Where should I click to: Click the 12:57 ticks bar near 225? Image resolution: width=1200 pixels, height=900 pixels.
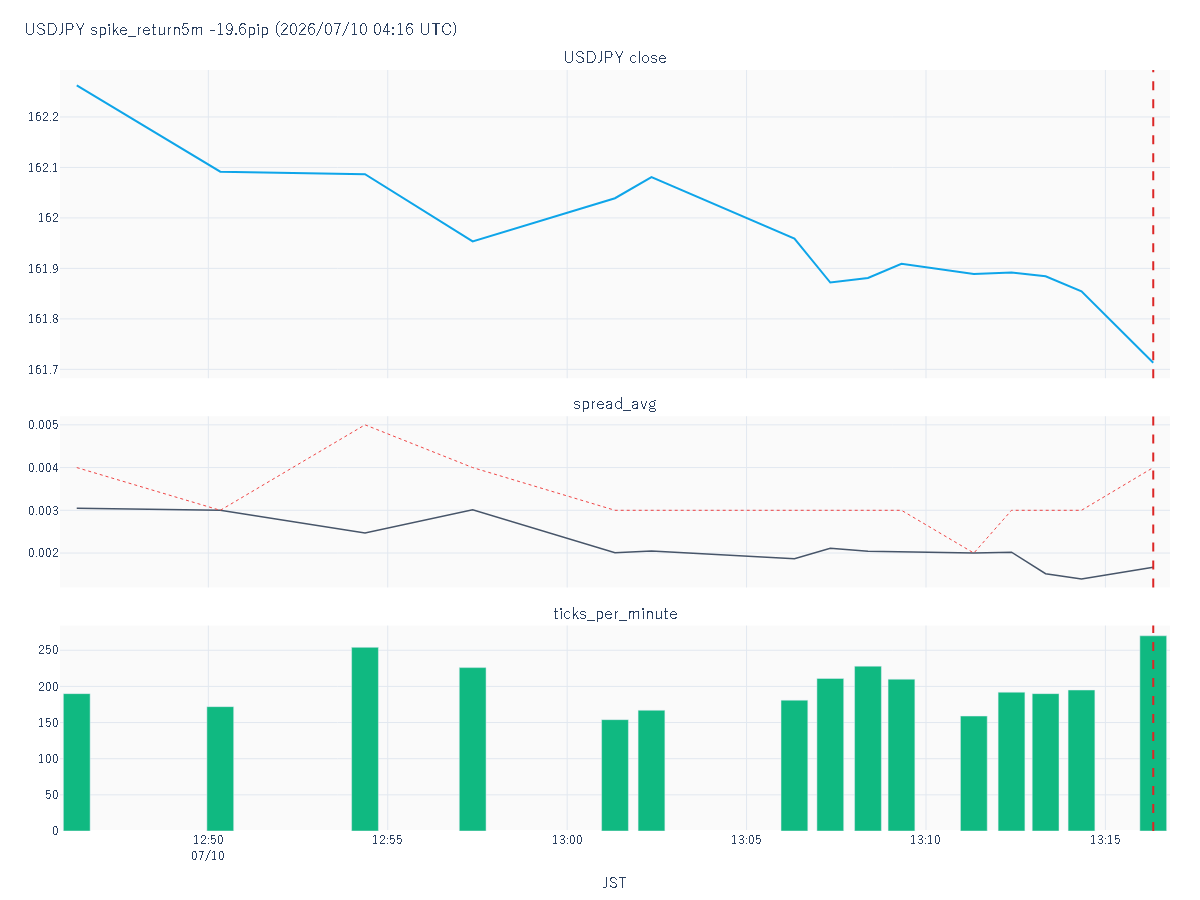(473, 749)
